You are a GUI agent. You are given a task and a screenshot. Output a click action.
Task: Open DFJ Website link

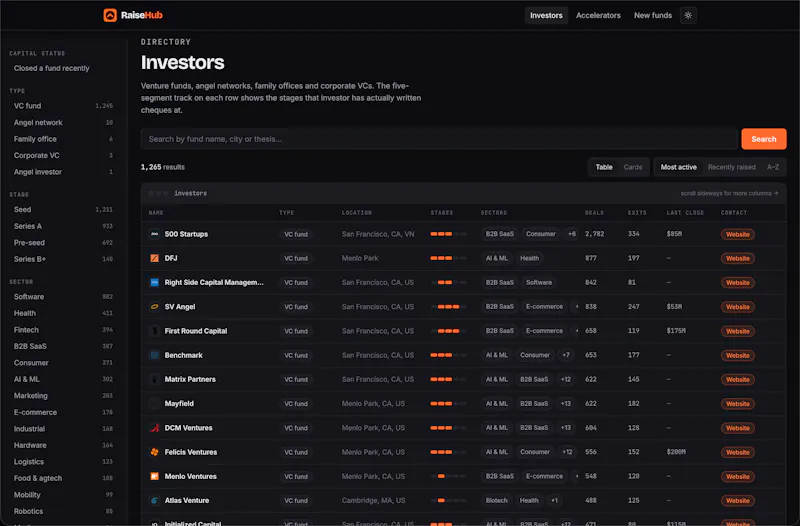coord(737,258)
